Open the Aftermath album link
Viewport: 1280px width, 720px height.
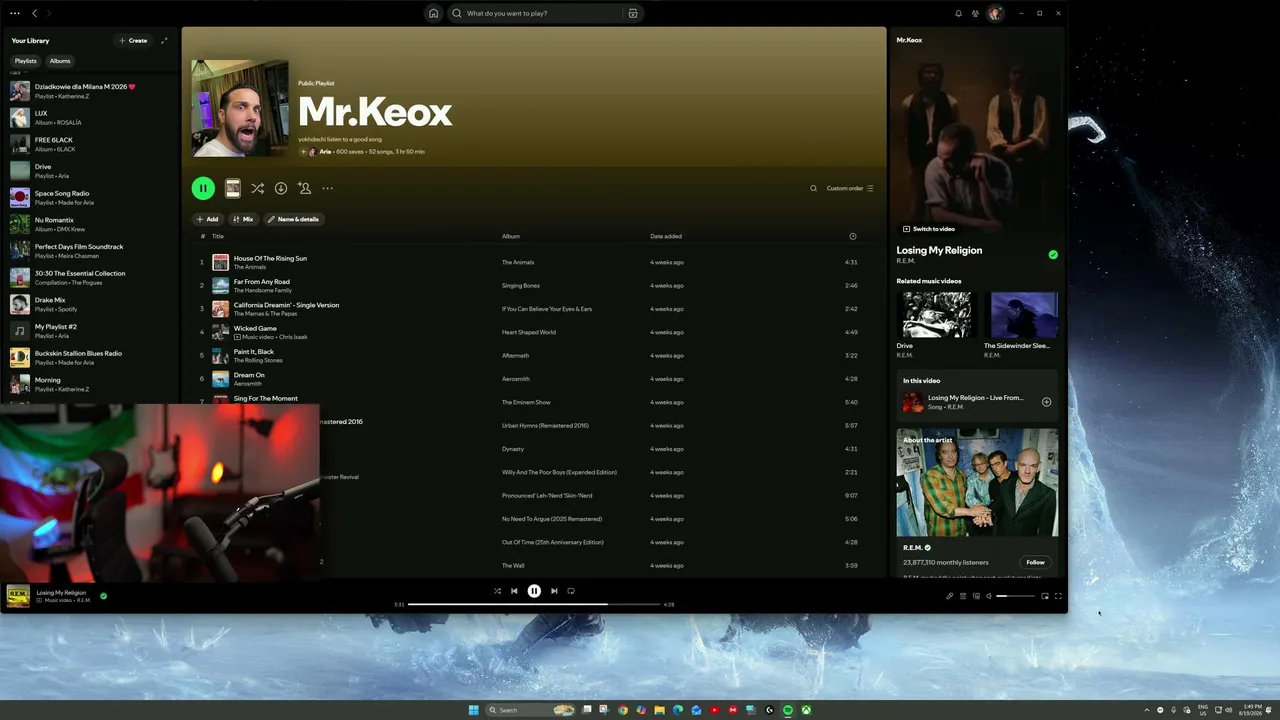[x=515, y=355]
